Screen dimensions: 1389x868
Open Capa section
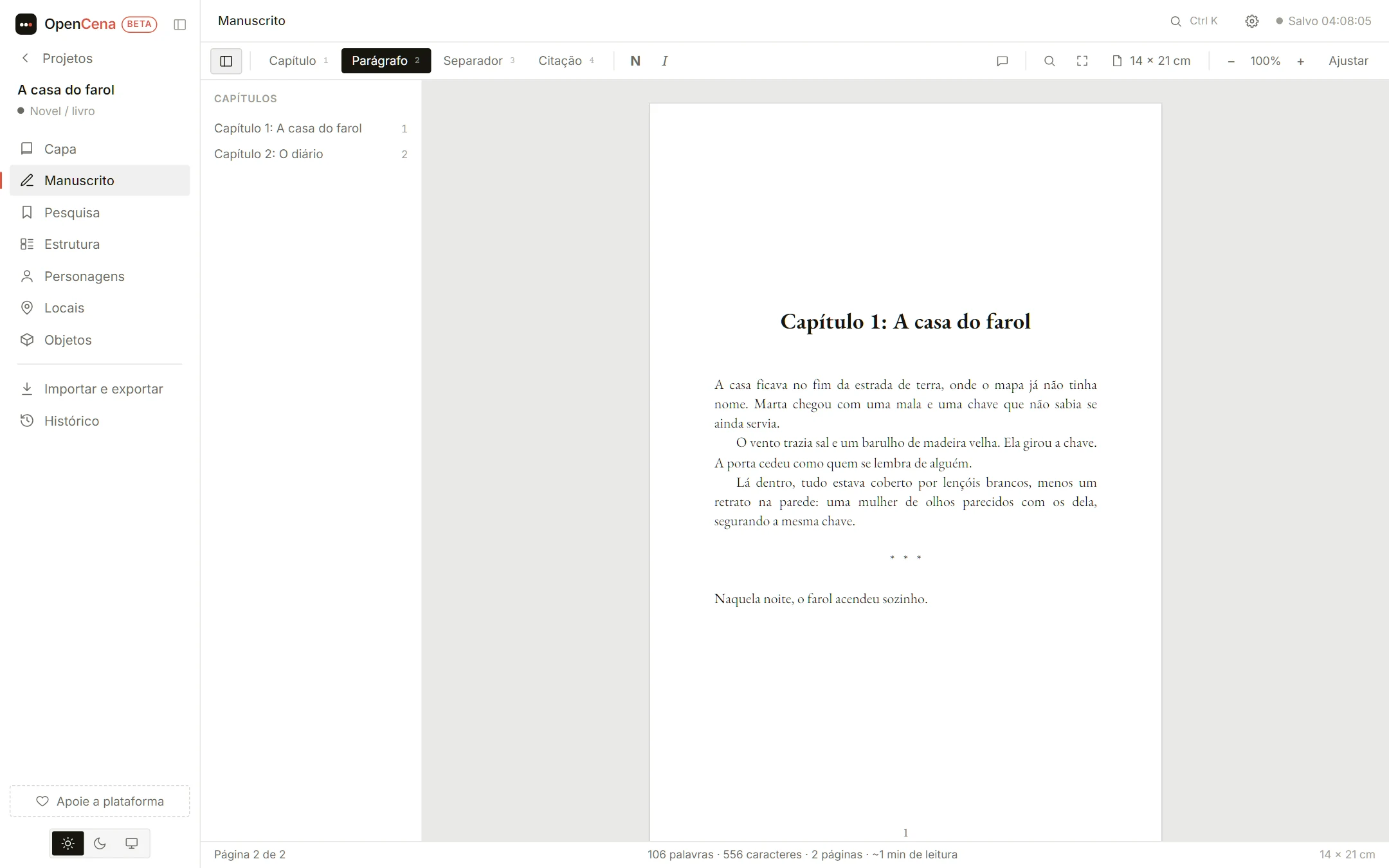100,149
